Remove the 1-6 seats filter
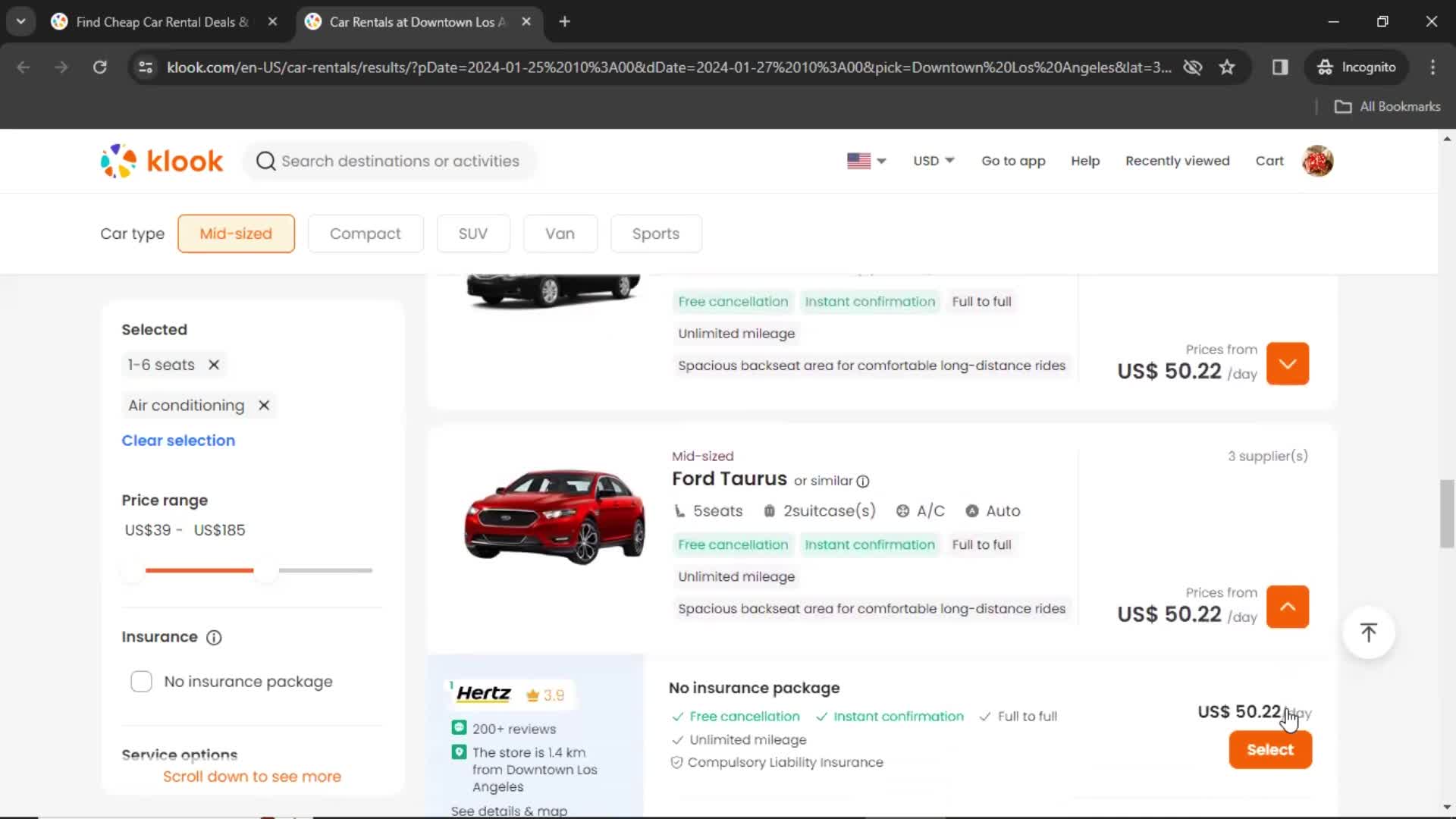 [214, 364]
